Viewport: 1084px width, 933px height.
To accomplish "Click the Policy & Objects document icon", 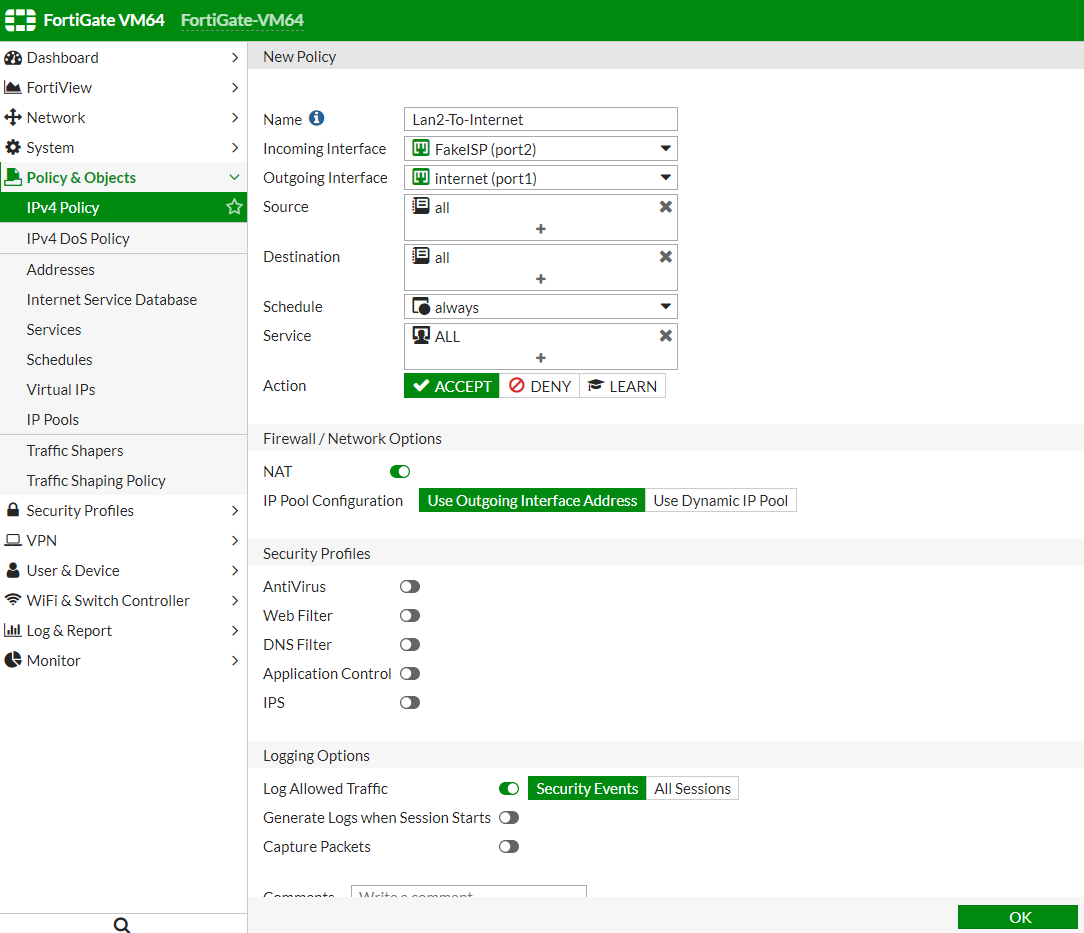I will click(x=12, y=178).
